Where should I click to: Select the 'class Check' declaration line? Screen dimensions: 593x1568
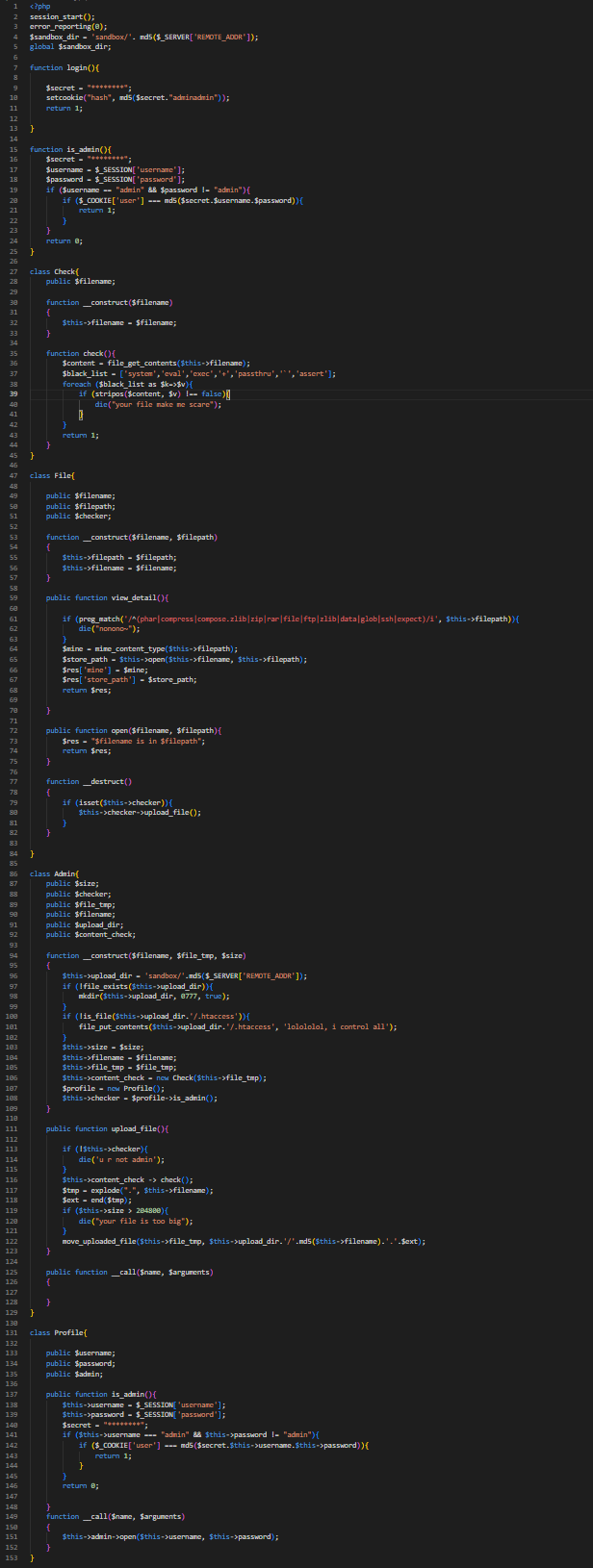pyautogui.click(x=55, y=271)
